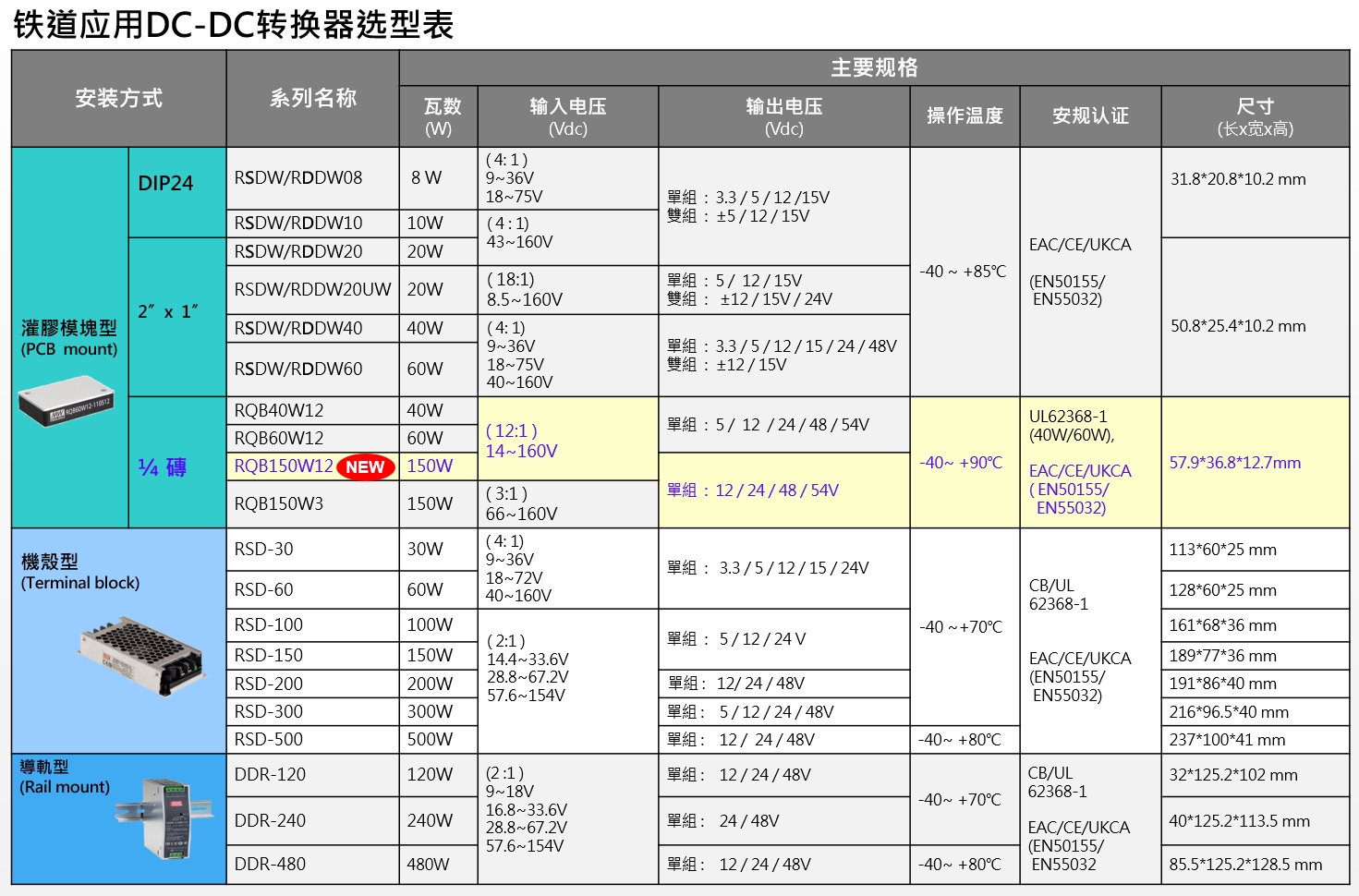Select the RQB150W12 highlighted row
Screen dimensions: 1359x896
tap(282, 467)
